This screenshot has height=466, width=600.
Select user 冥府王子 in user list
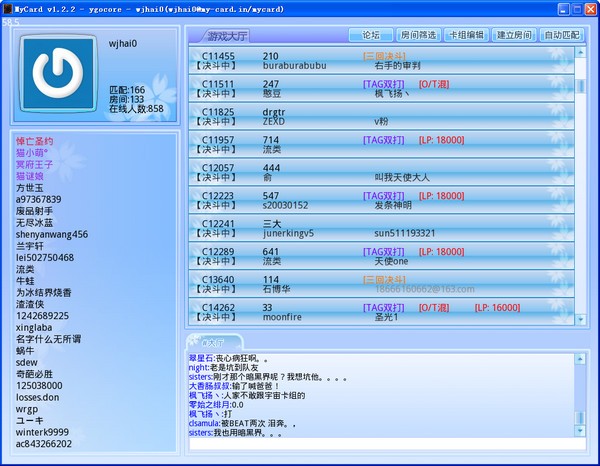(34, 165)
